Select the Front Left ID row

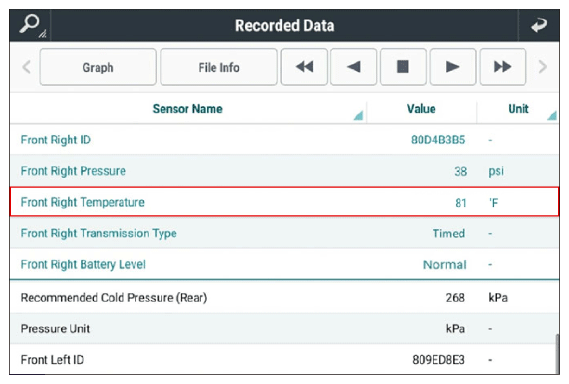click(284, 360)
